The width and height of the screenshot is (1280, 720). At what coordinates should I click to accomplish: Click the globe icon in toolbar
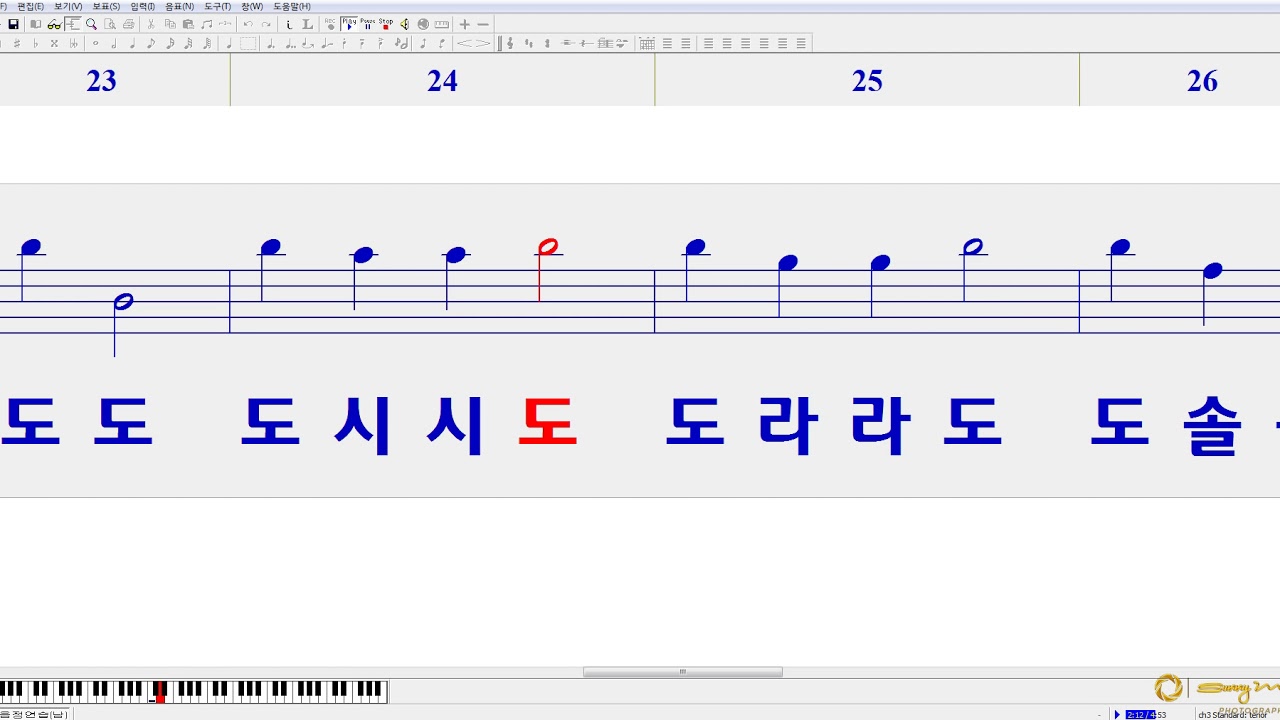coord(423,24)
